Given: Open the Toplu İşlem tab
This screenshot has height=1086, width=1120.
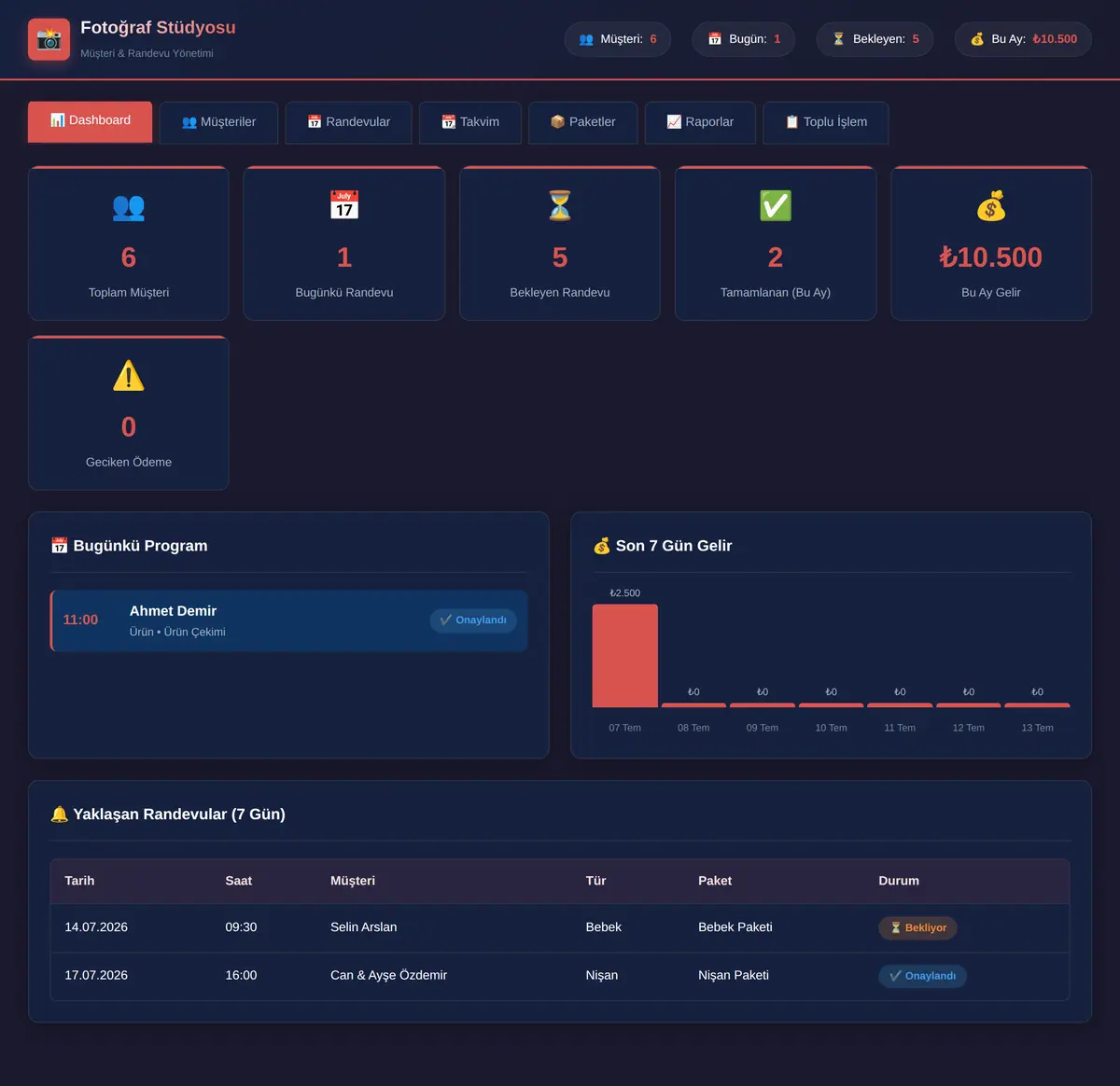Looking at the screenshot, I should click(x=826, y=122).
